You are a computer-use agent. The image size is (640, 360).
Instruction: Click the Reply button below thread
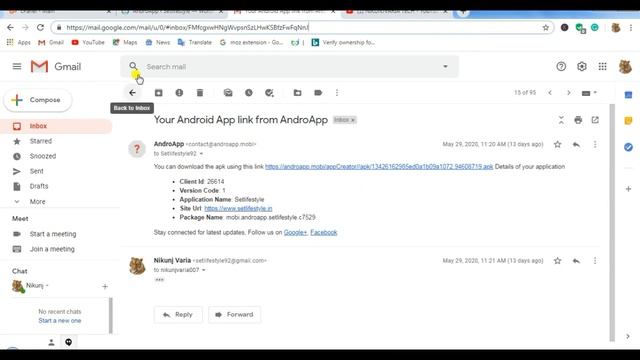178,315
